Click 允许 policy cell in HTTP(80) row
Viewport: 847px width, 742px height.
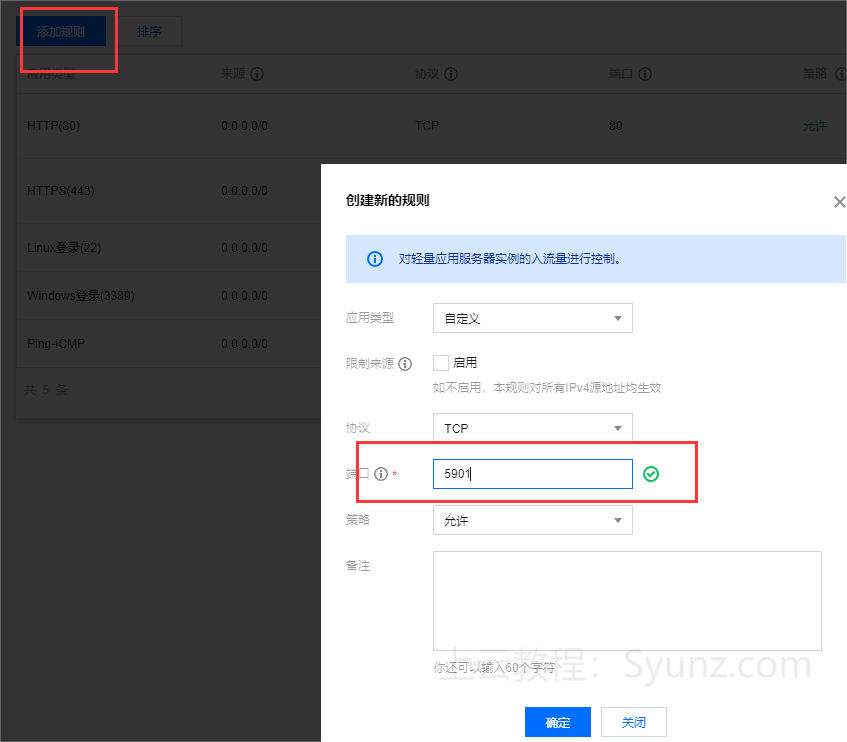coord(815,126)
